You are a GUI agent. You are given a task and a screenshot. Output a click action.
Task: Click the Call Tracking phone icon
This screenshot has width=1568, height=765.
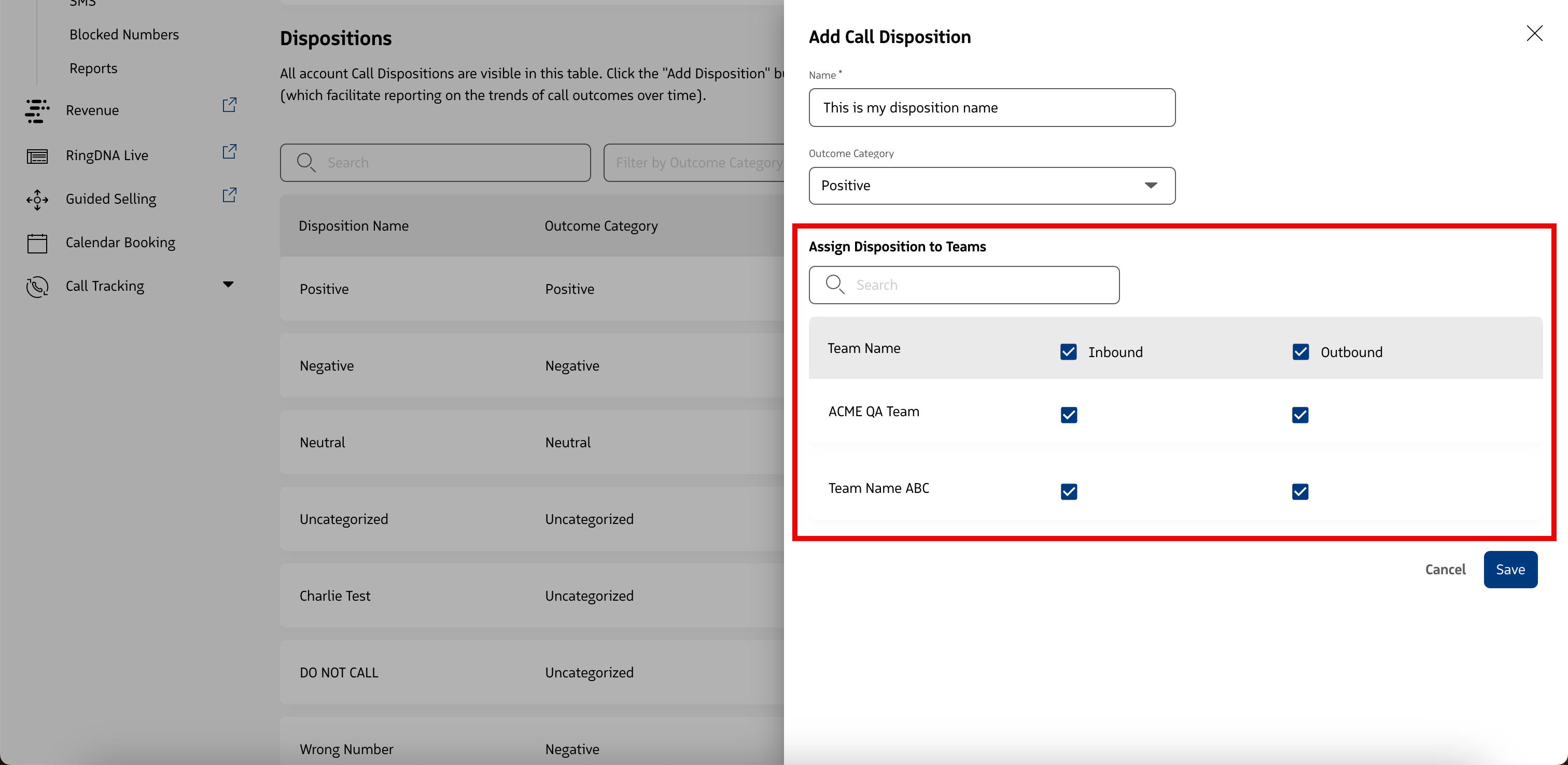click(x=37, y=287)
